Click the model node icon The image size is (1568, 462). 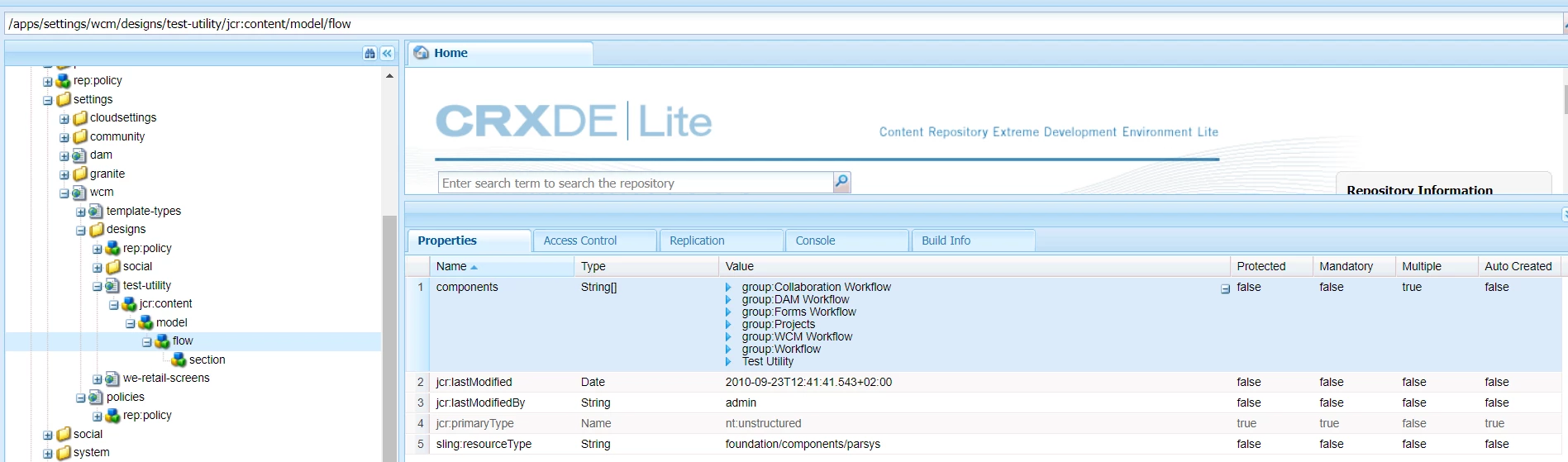click(146, 322)
